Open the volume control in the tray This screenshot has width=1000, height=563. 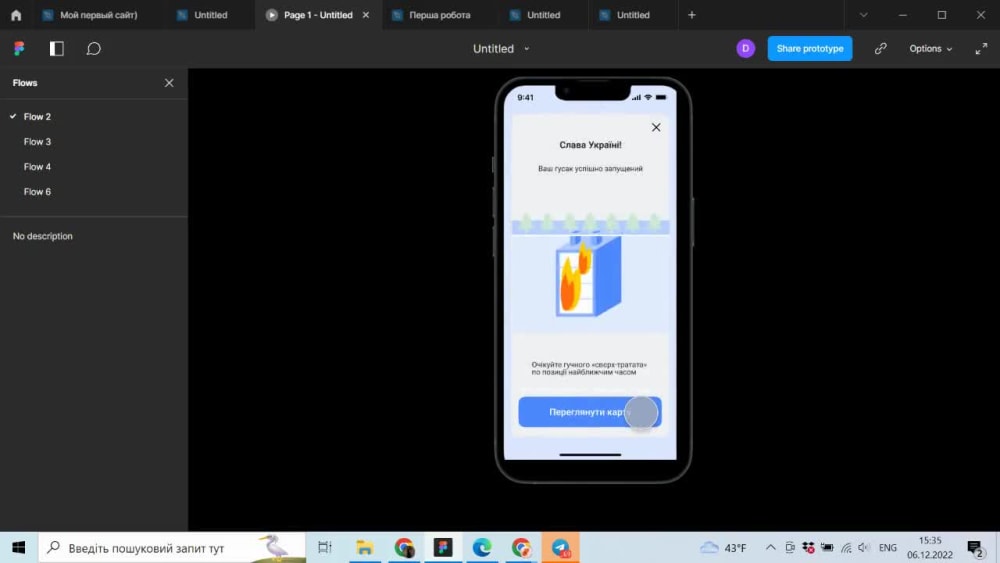pos(864,548)
